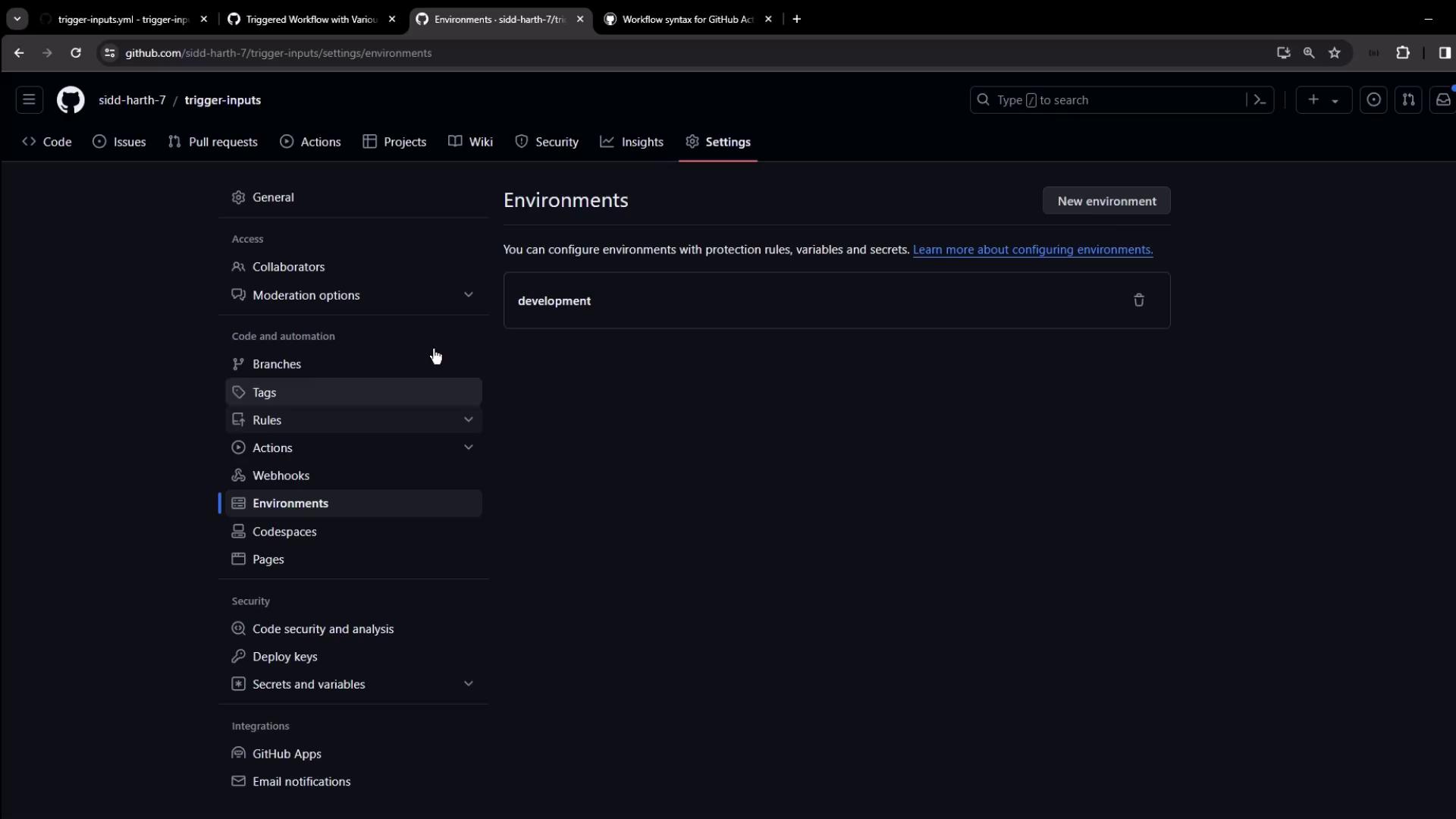Open the notifications inbox icon

coord(1442,100)
